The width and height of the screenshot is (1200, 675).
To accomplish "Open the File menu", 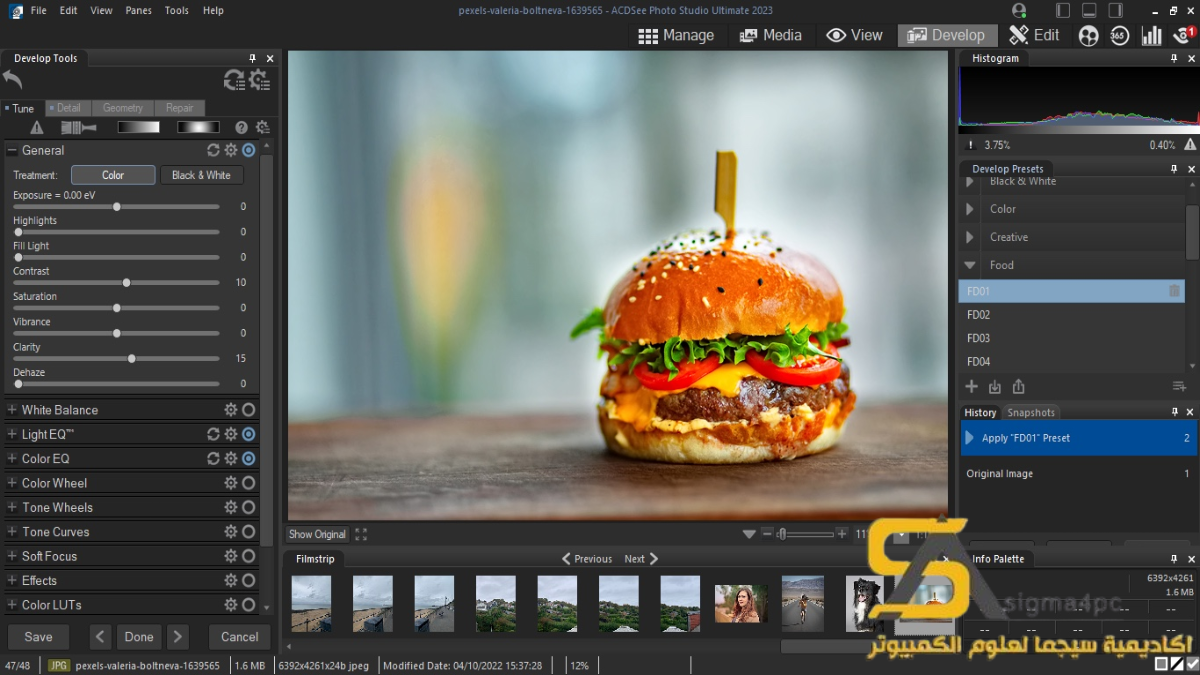I will [38, 10].
